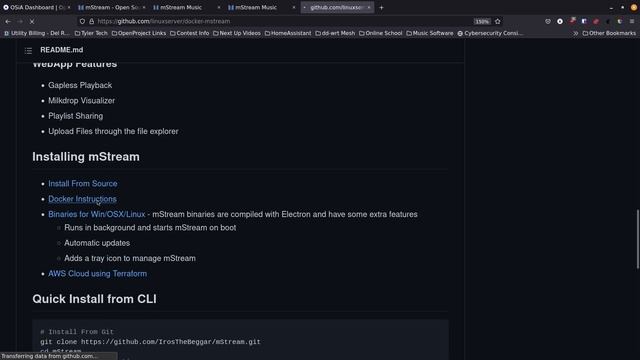This screenshot has width=640, height=360.
Task: Click the git clone command line text
Action: (150, 342)
